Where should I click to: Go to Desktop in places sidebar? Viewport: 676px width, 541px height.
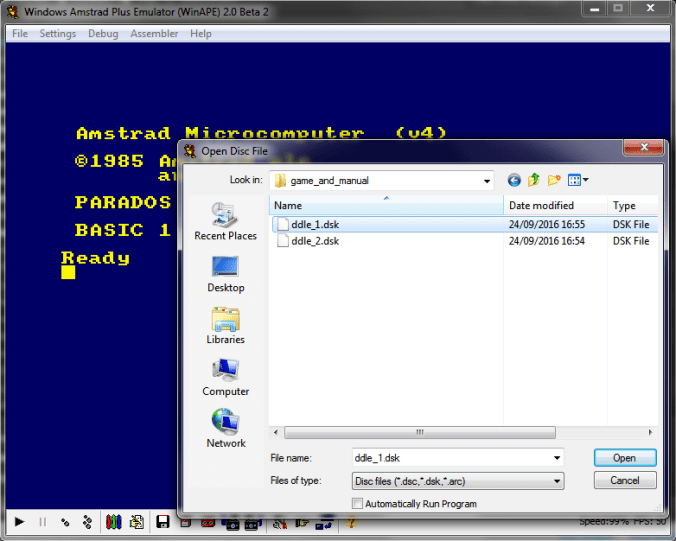click(225, 274)
